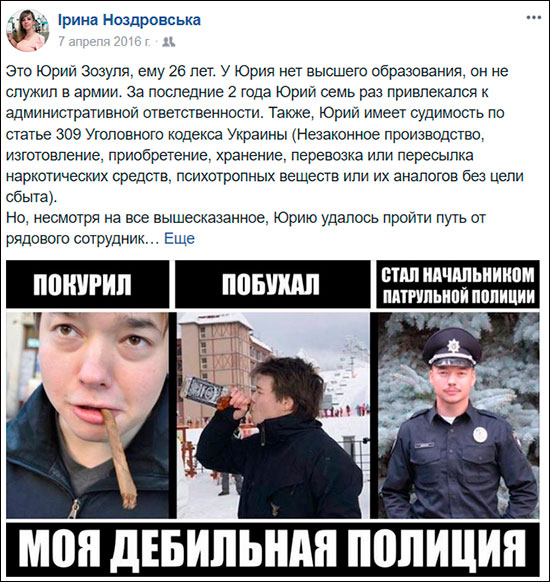Open the post timestamp 7 апреля 2016

click(104, 41)
